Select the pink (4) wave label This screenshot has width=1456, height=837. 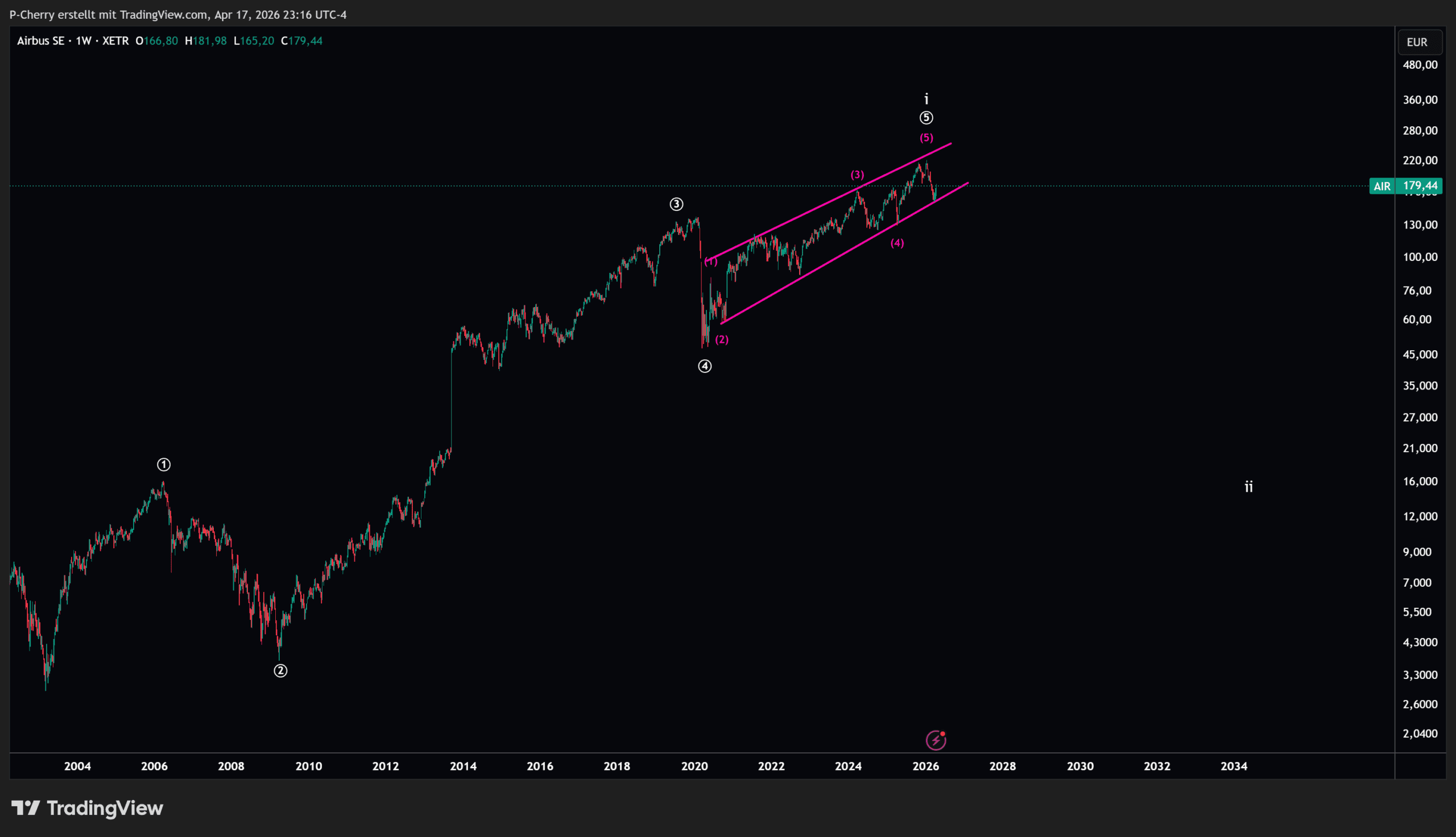point(897,243)
